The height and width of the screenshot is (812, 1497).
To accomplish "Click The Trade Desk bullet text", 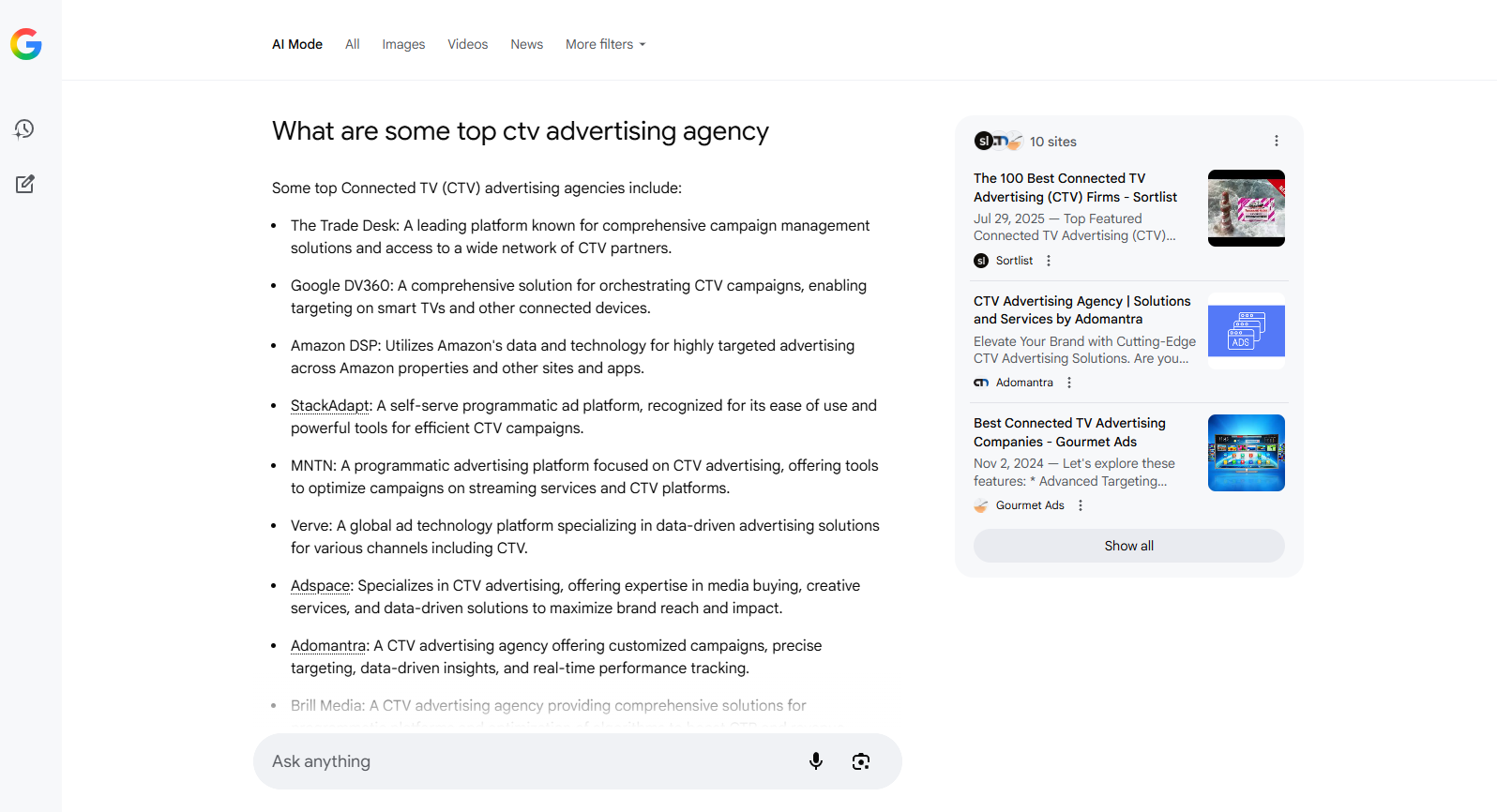I will (x=580, y=236).
